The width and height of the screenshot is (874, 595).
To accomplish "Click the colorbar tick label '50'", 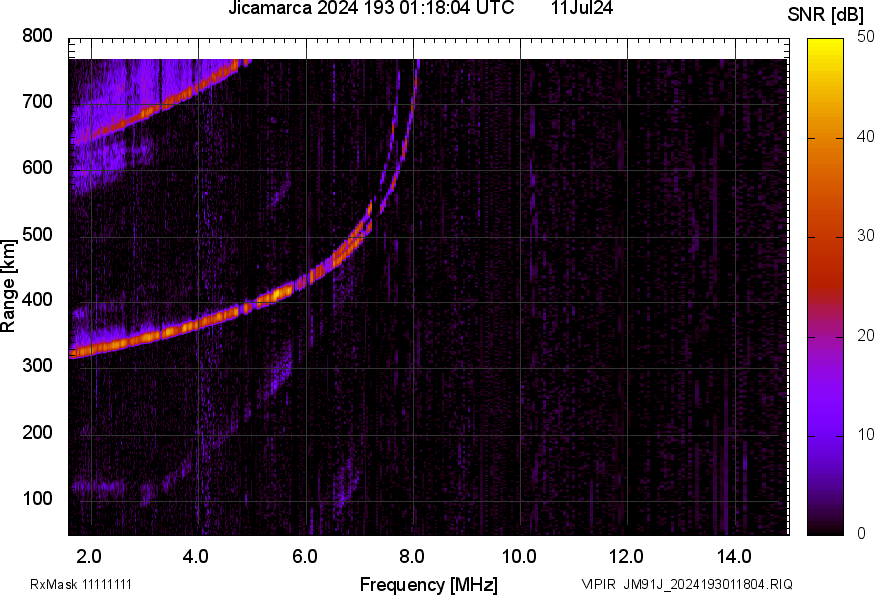I will tap(865, 36).
